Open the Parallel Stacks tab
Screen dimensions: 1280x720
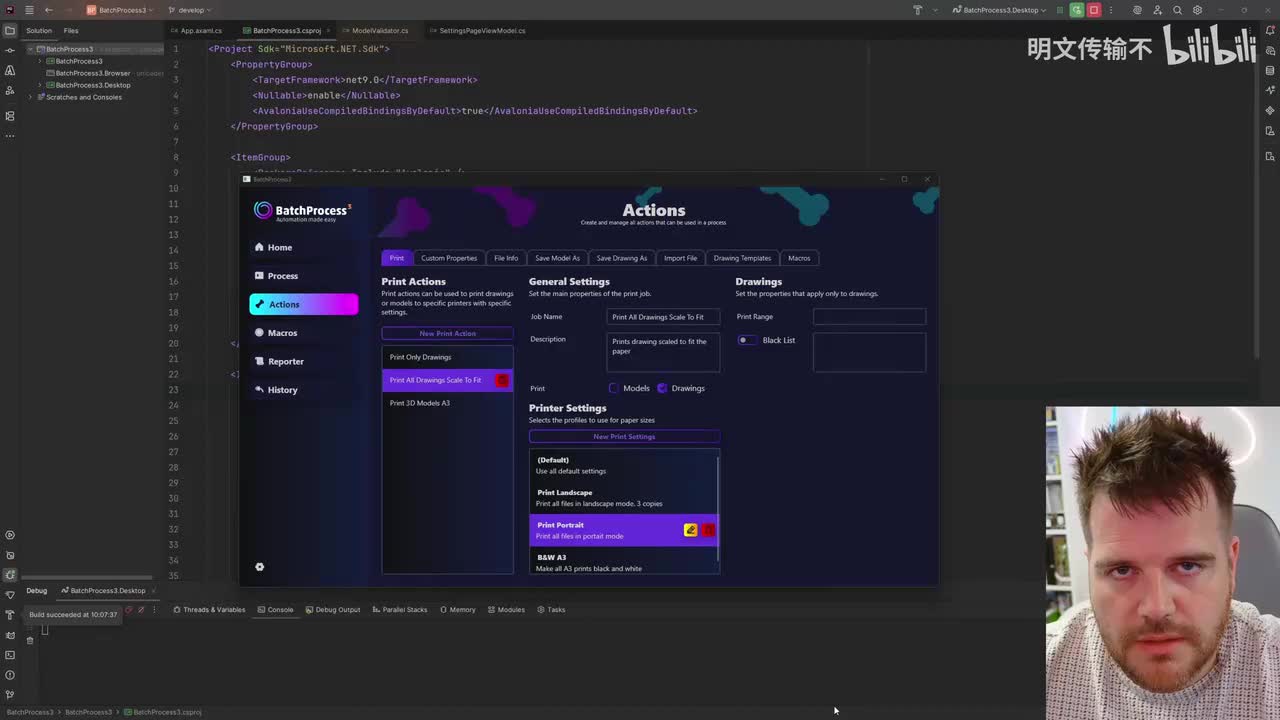(x=399, y=610)
